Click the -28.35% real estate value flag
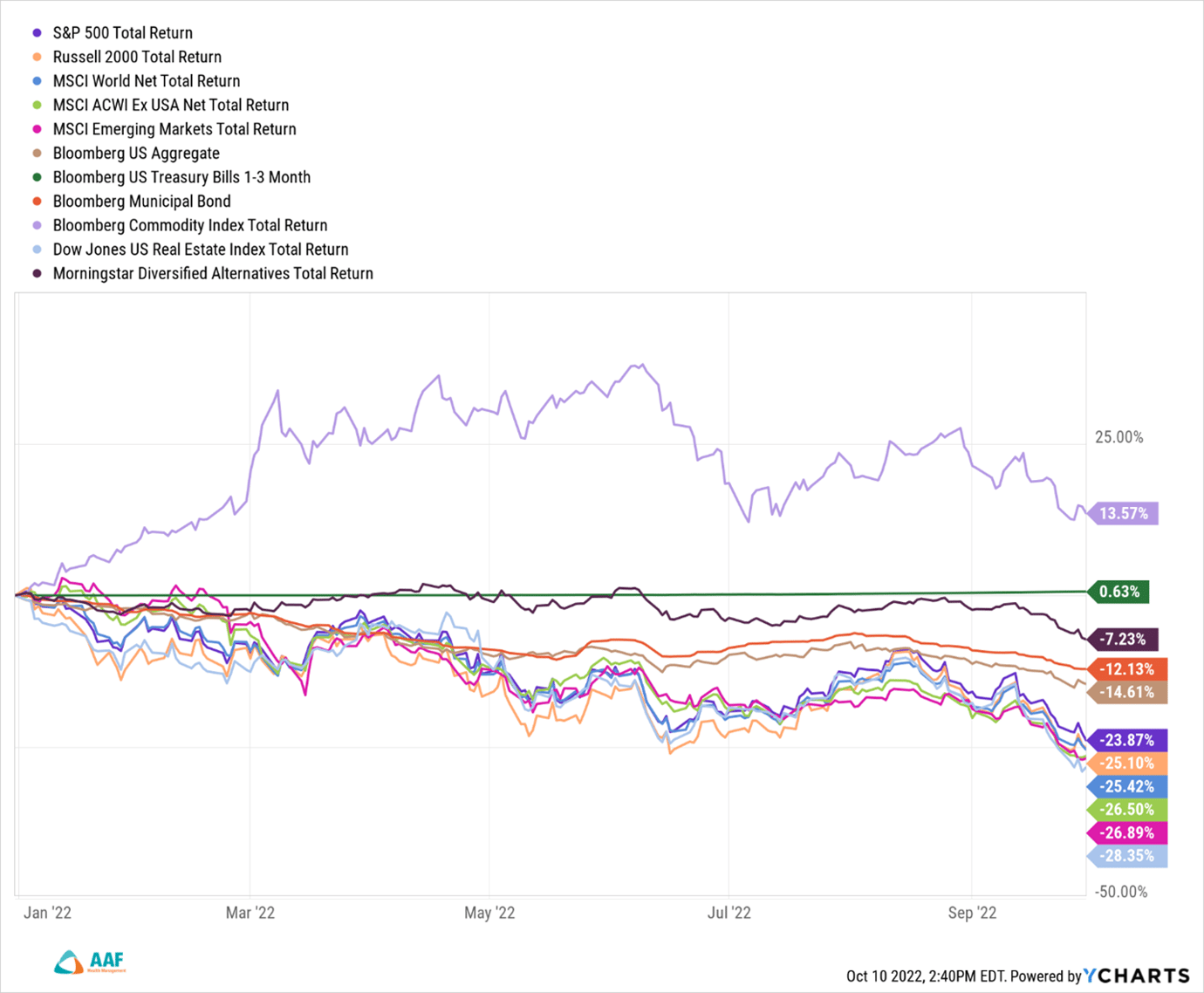The height and width of the screenshot is (993, 1204). (x=1126, y=856)
